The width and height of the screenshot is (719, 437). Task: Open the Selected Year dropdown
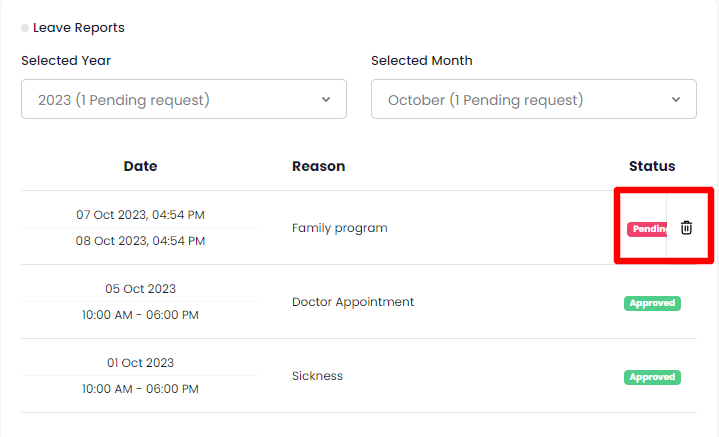183,100
